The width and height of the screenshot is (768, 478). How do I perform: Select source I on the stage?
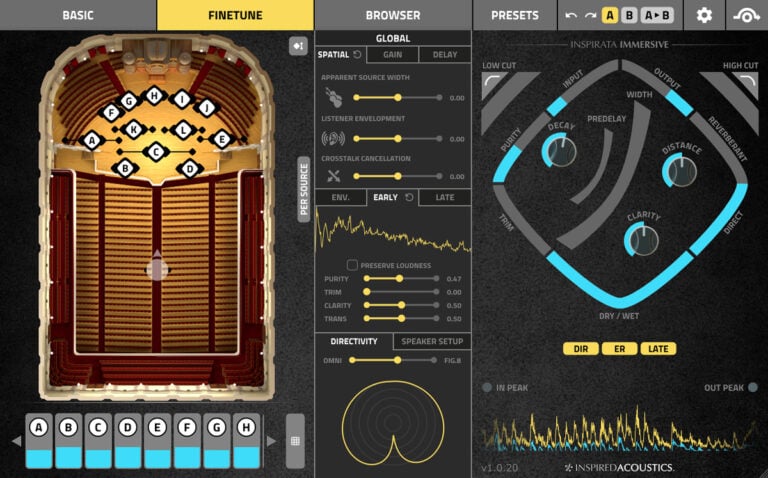[182, 99]
